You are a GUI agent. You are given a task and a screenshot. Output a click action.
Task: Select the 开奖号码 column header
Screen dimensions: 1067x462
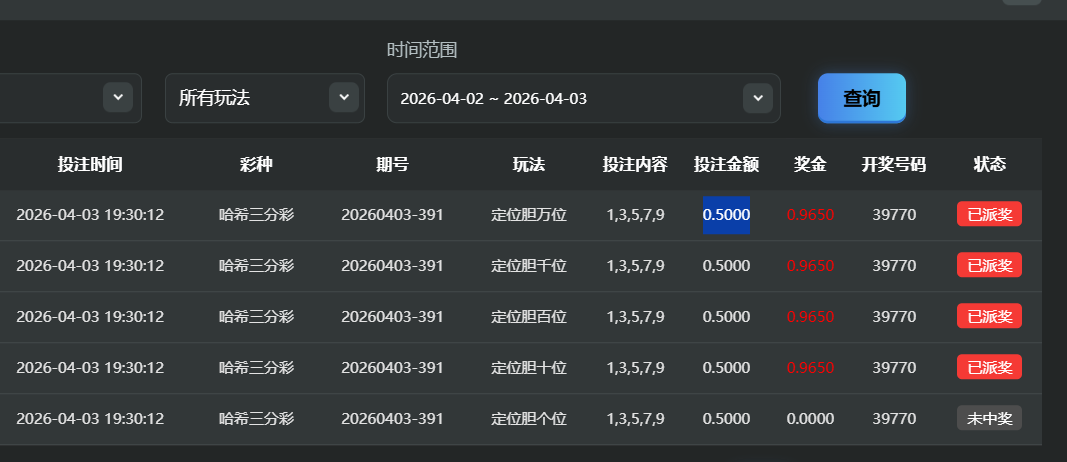click(x=894, y=164)
